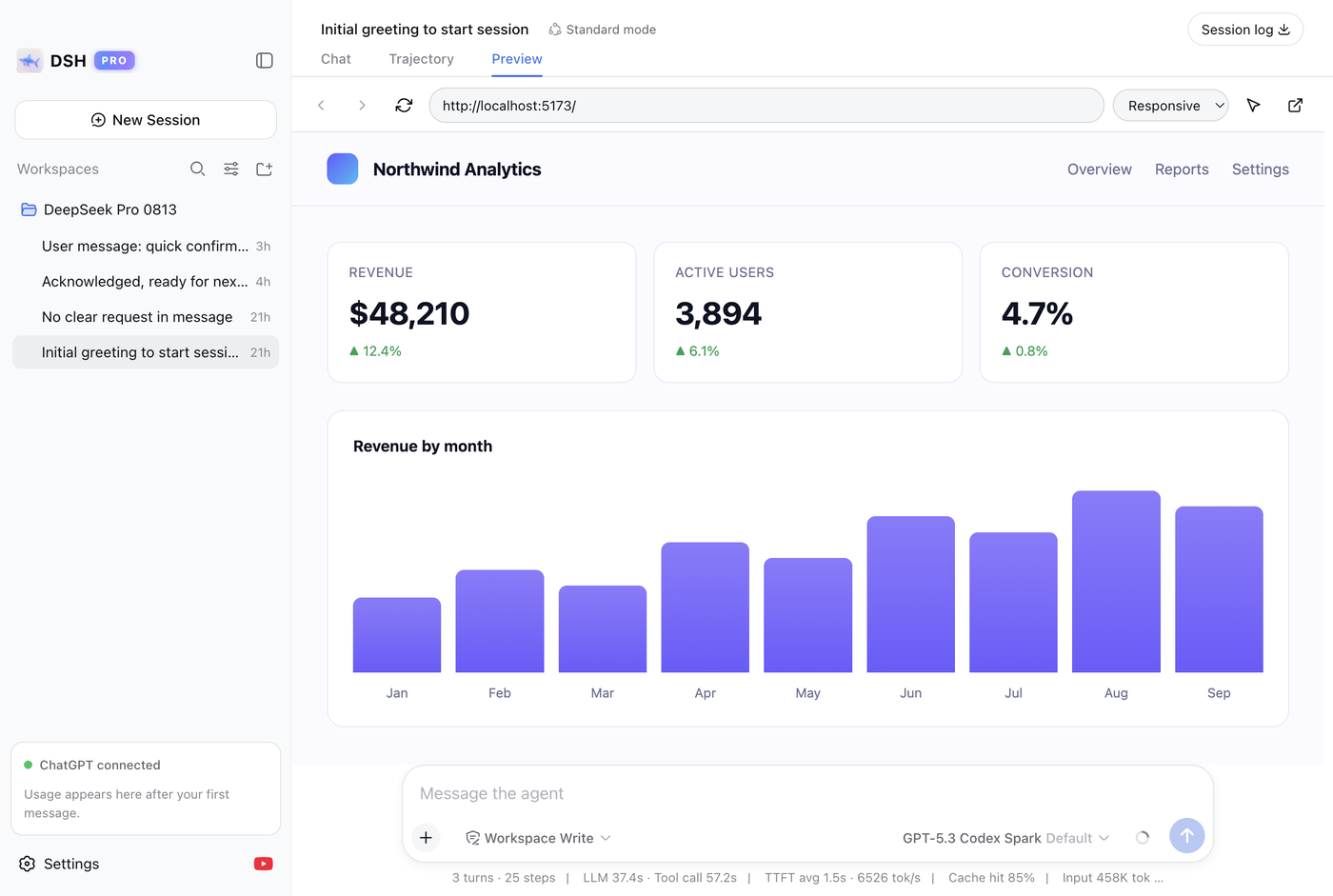Click the Jan bar in revenue chart
The image size is (1333, 896).
[397, 635]
